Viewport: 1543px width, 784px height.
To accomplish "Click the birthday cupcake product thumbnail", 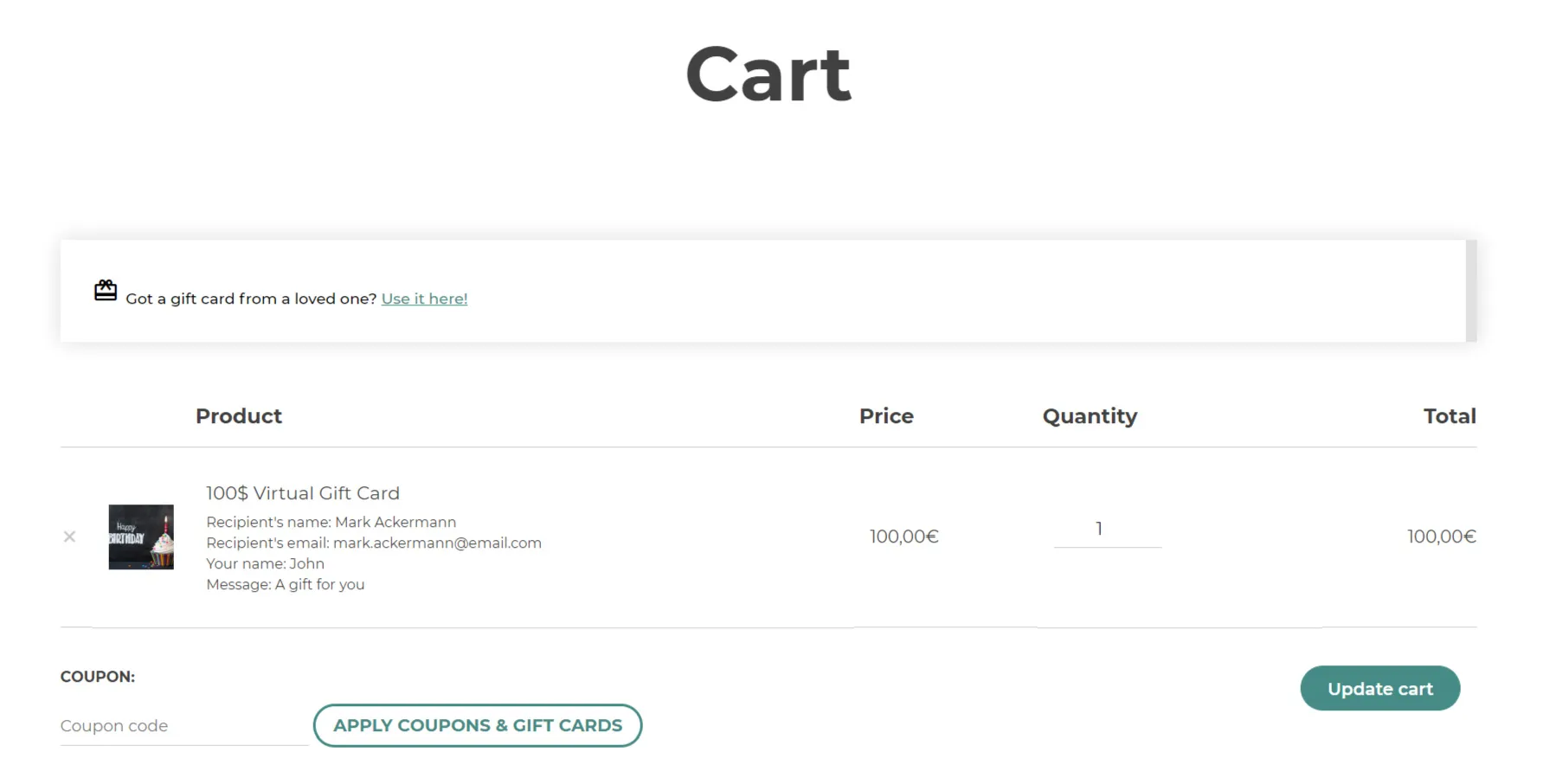I will (x=140, y=537).
